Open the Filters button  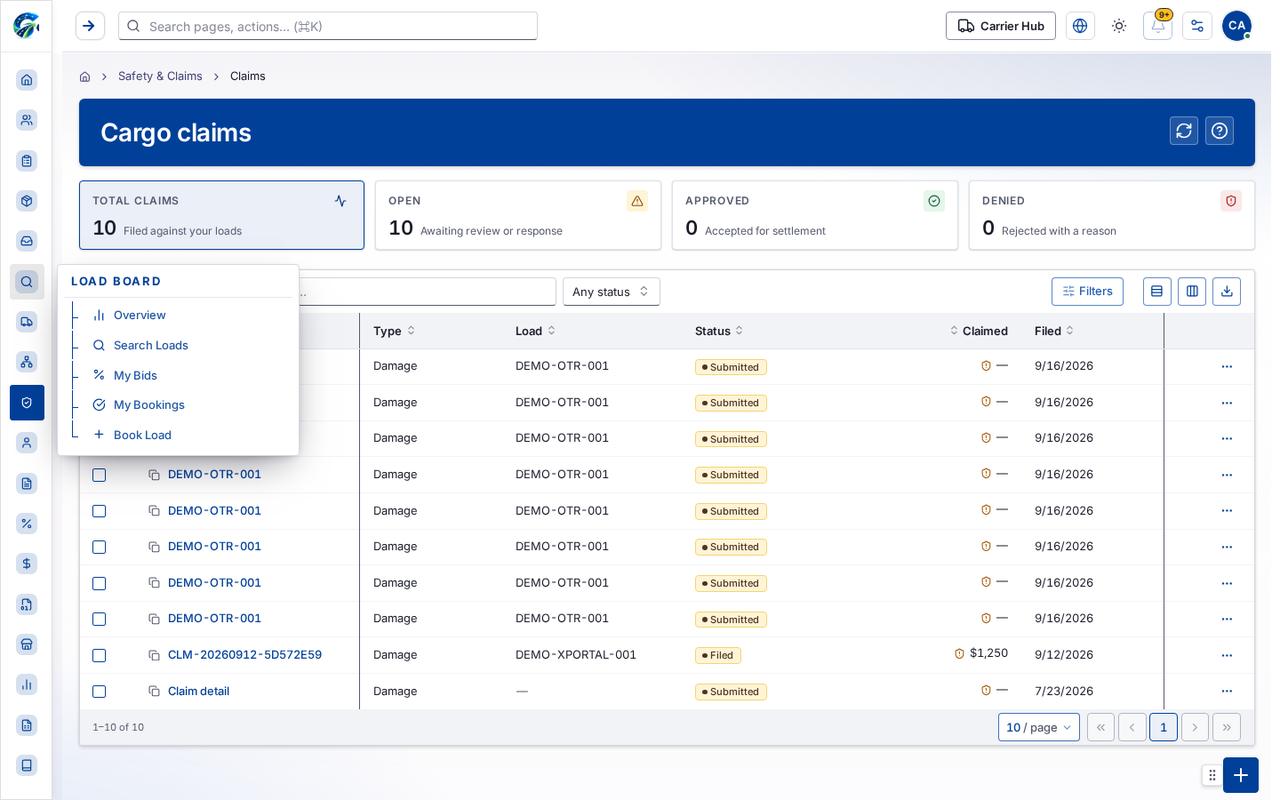coord(1087,291)
